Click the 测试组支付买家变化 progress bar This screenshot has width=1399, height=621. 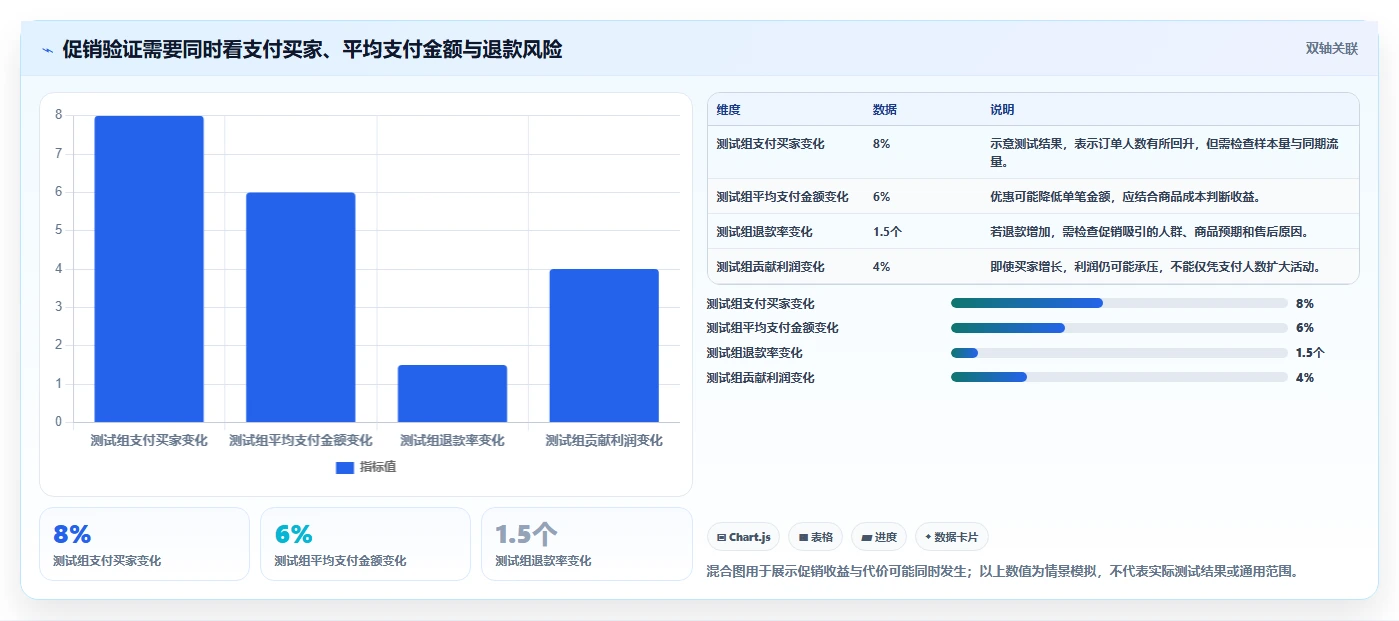(x=1119, y=303)
